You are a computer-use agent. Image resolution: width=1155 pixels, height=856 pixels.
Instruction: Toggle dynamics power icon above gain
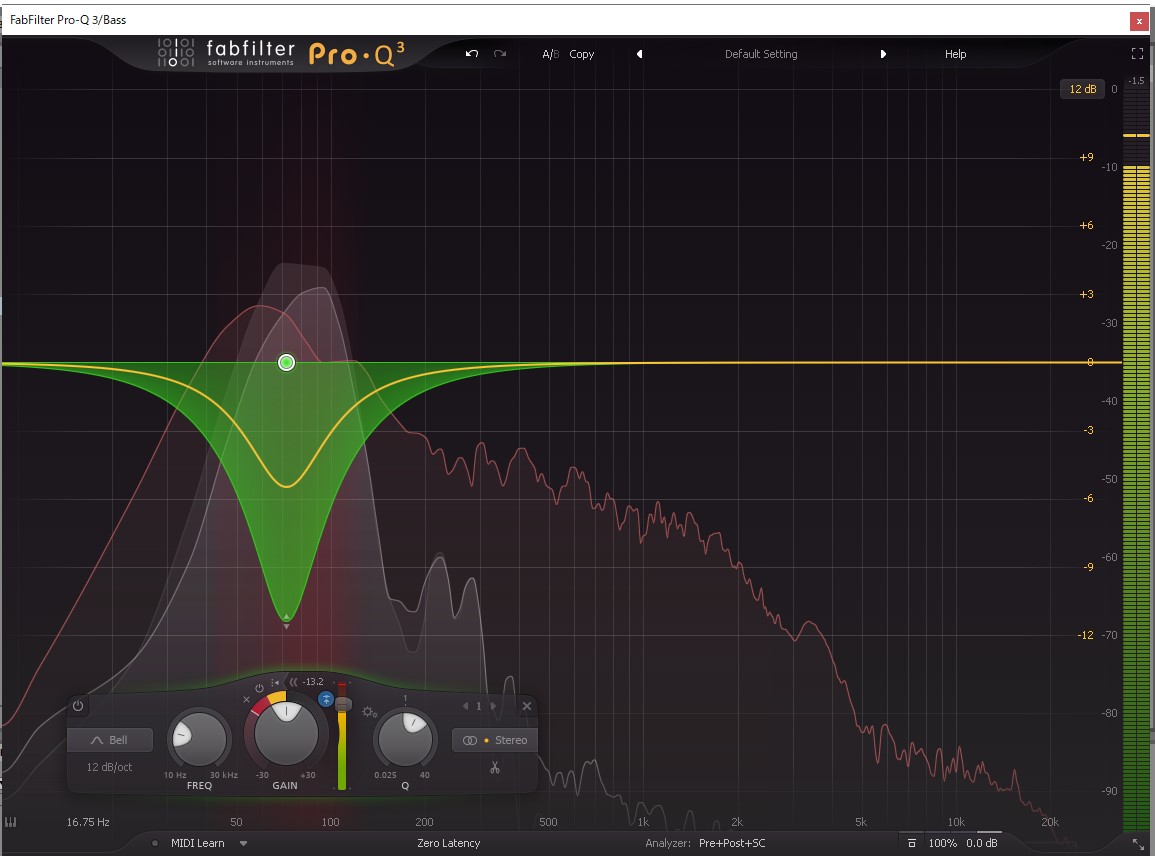pos(259,688)
